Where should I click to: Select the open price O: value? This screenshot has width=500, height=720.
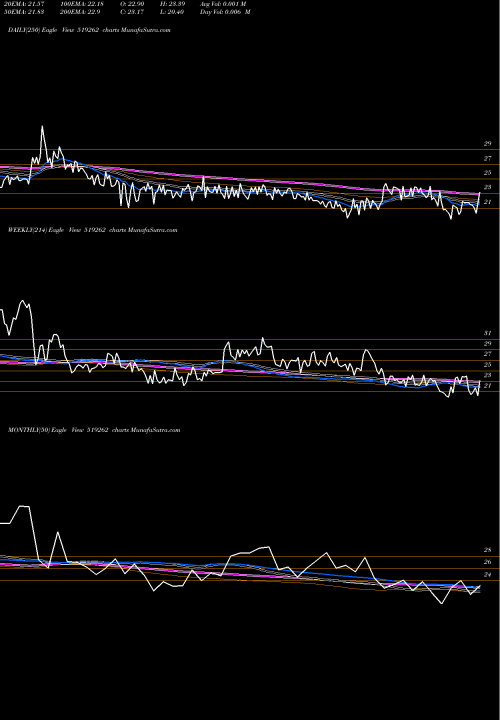click(x=132, y=4)
